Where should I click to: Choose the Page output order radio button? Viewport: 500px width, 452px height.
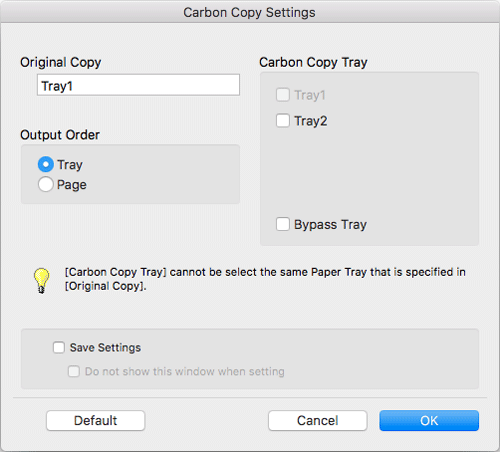coord(46,184)
